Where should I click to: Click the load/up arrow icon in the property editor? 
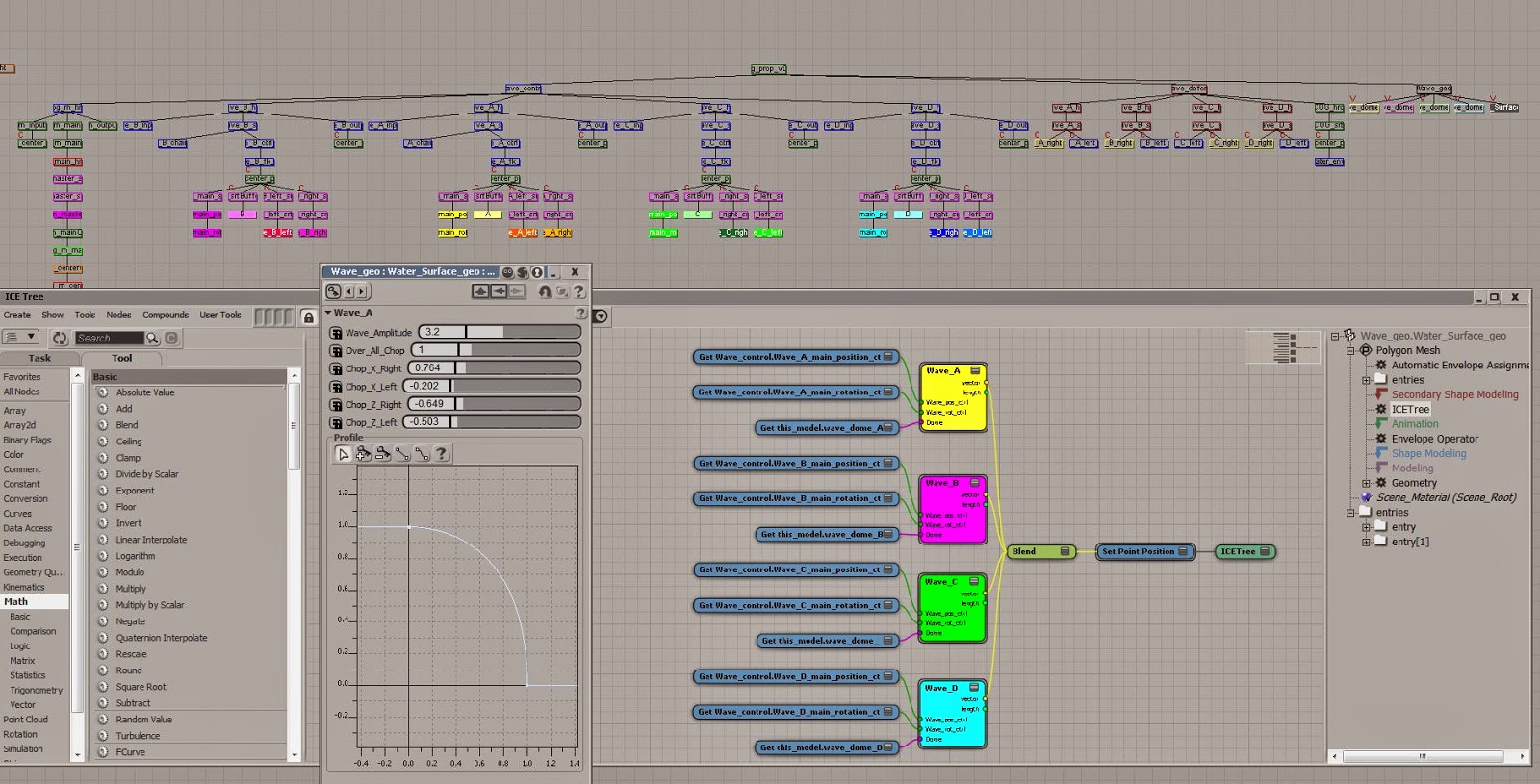click(x=480, y=291)
